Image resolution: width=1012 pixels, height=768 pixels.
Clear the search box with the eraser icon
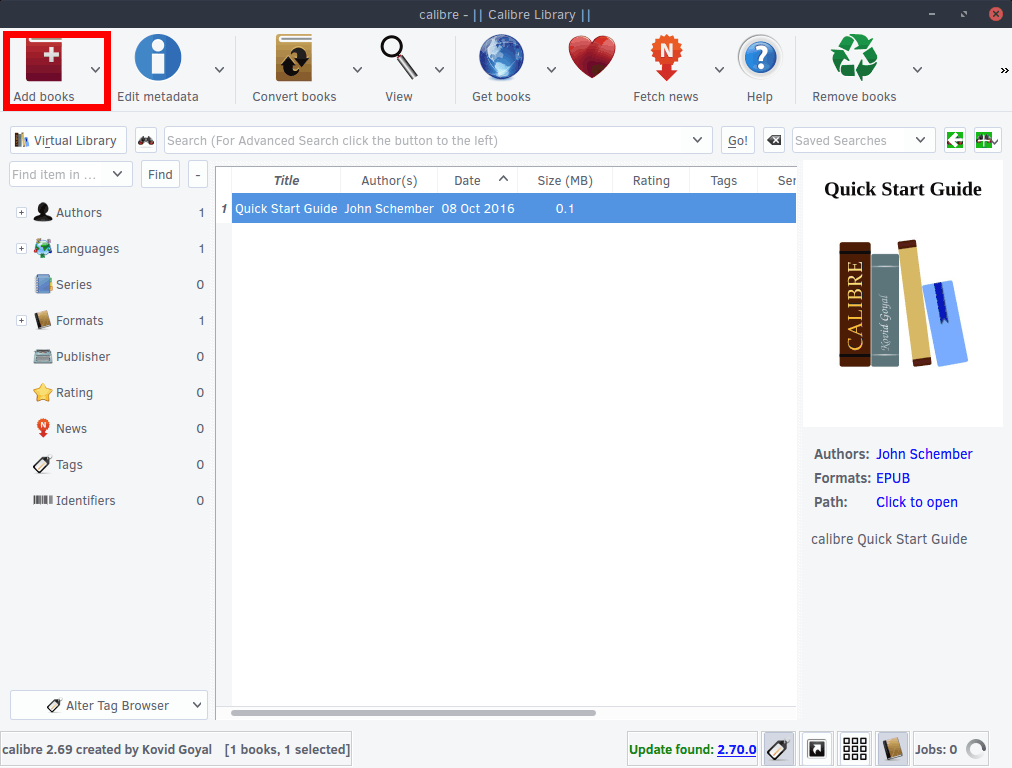[773, 140]
